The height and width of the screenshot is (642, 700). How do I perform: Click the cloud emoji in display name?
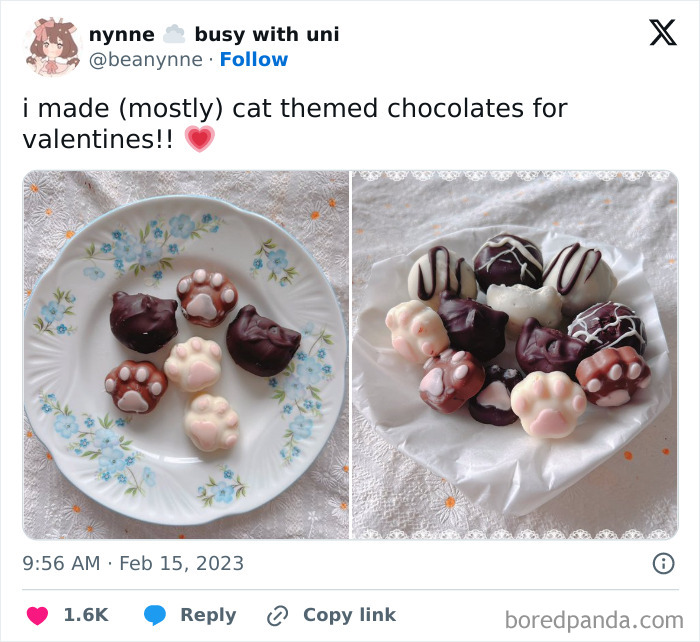174,34
